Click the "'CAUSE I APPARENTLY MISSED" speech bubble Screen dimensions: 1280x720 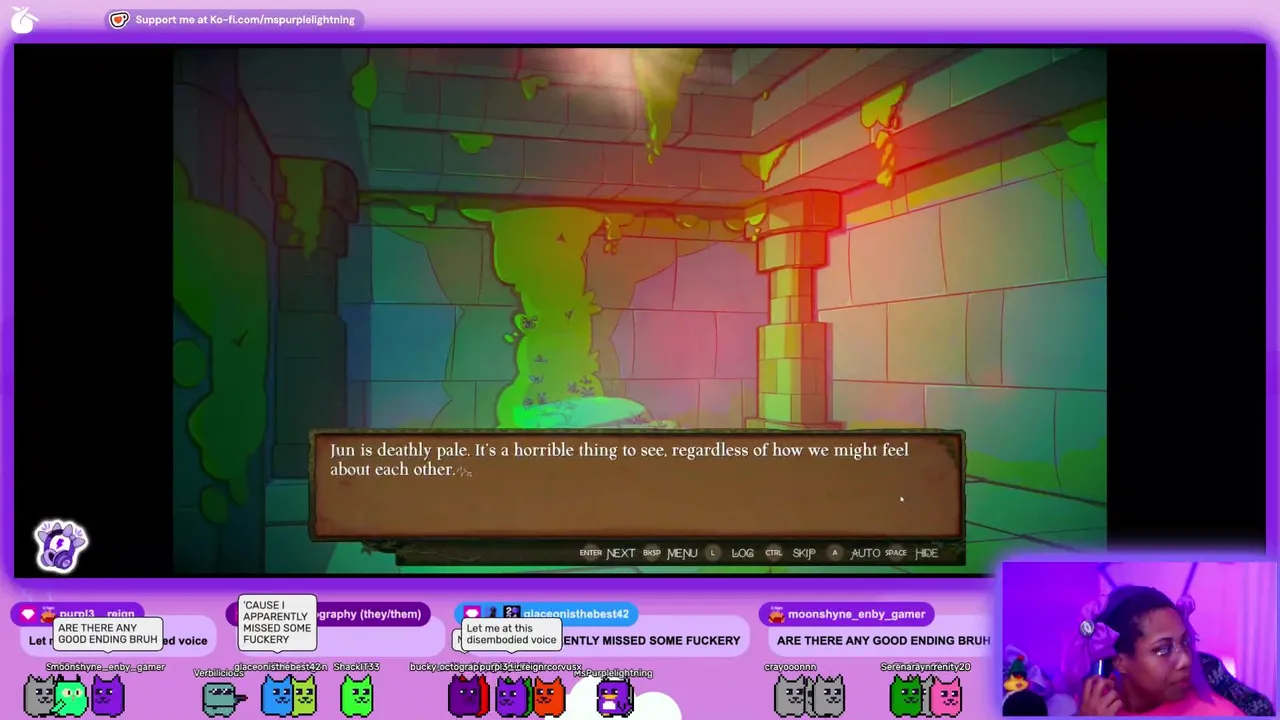pyautogui.click(x=276, y=622)
